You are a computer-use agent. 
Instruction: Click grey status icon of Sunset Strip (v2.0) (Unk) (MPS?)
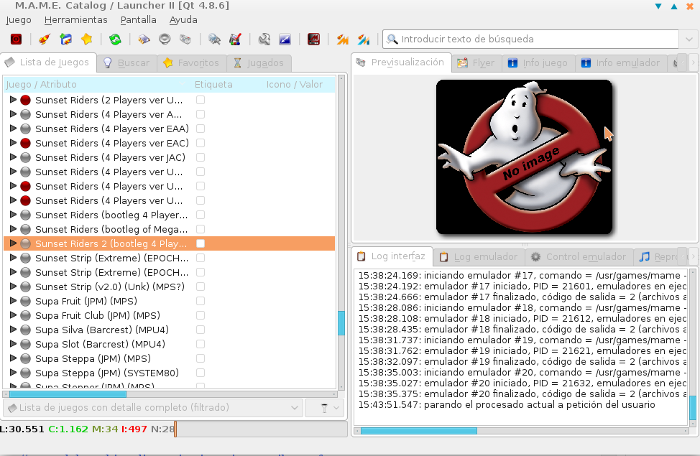[x=25, y=287]
